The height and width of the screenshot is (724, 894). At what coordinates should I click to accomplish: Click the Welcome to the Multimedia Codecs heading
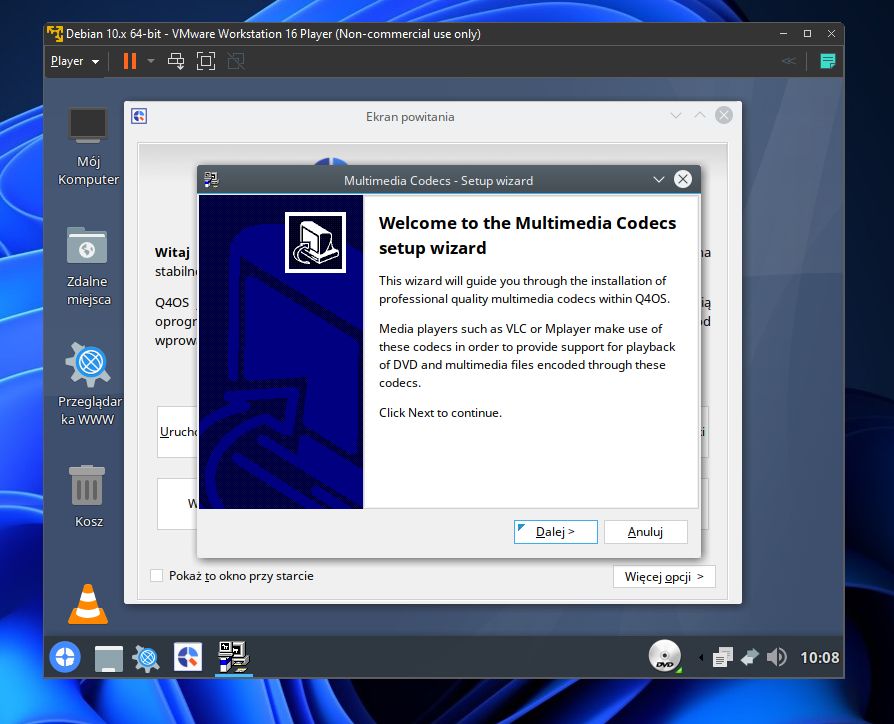(x=527, y=235)
